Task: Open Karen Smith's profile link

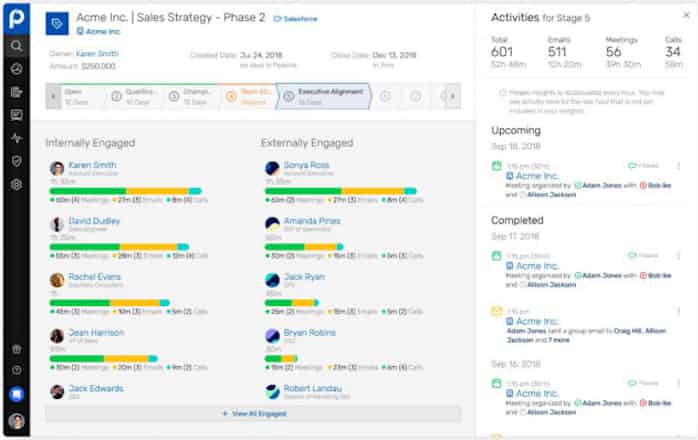Action: tap(92, 165)
